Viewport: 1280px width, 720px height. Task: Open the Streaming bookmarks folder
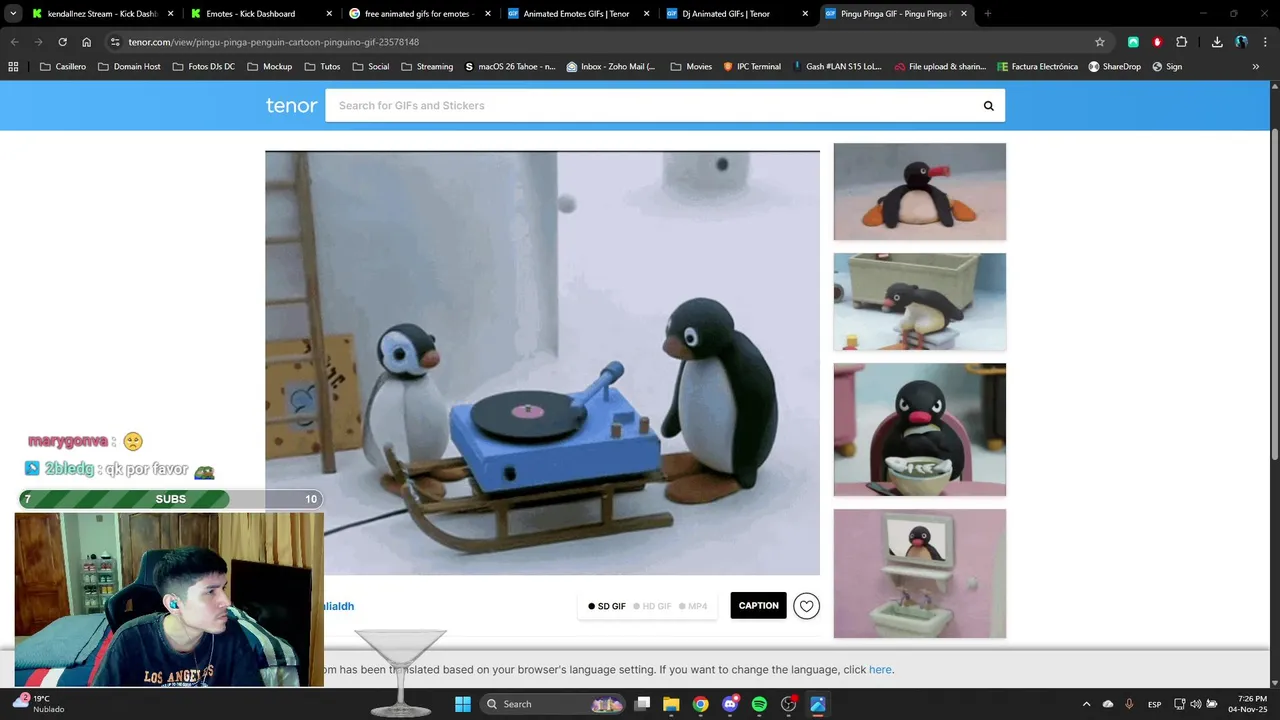[x=427, y=67]
